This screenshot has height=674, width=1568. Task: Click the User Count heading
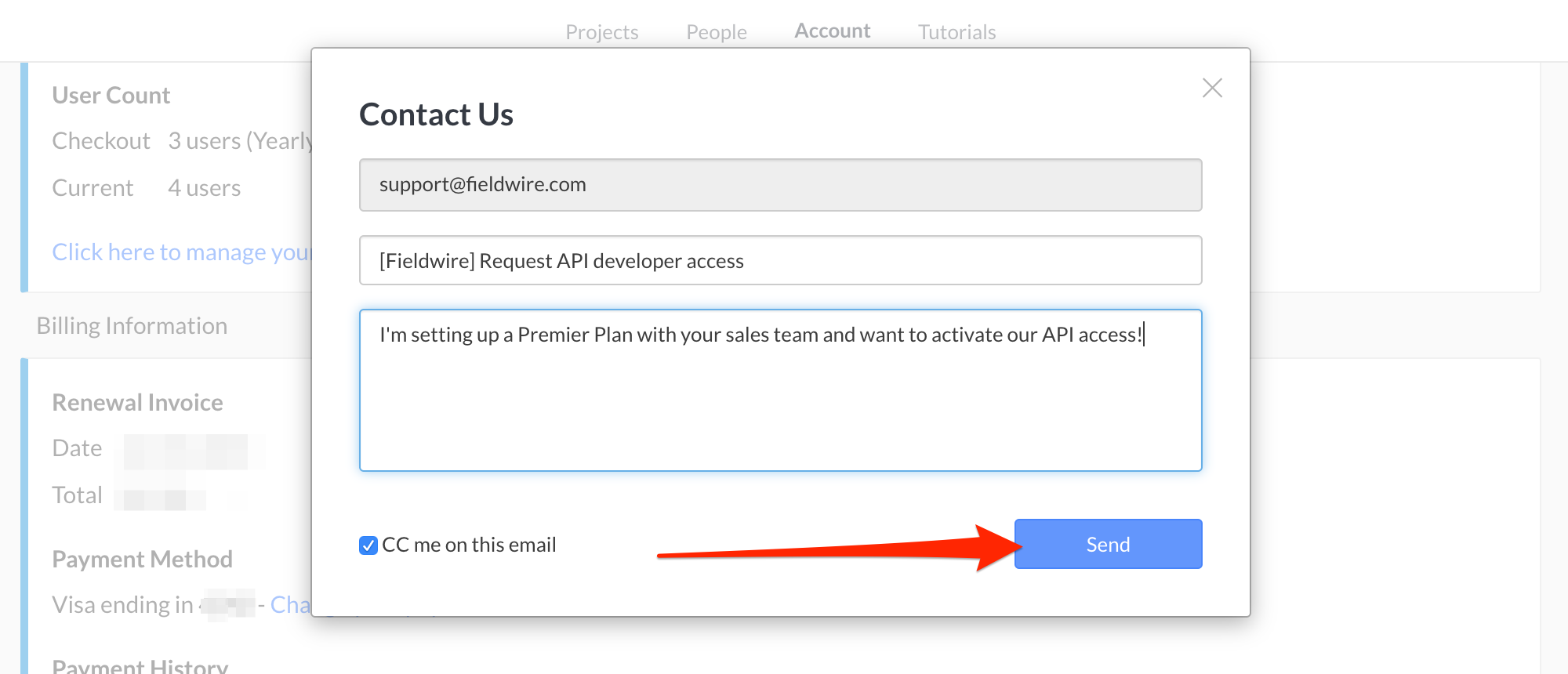pyautogui.click(x=111, y=96)
